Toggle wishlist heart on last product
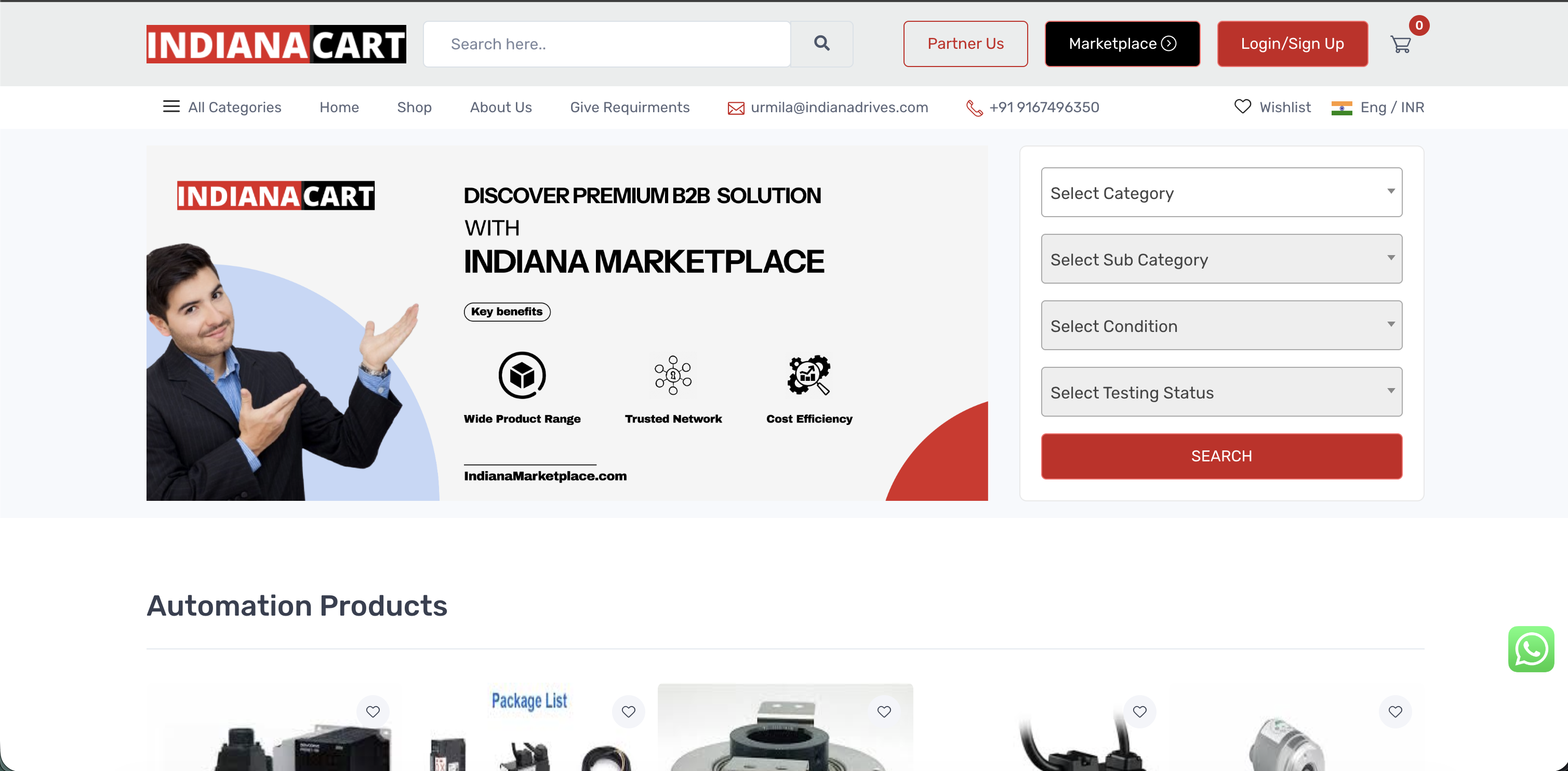Viewport: 1568px width, 771px height. (1394, 711)
